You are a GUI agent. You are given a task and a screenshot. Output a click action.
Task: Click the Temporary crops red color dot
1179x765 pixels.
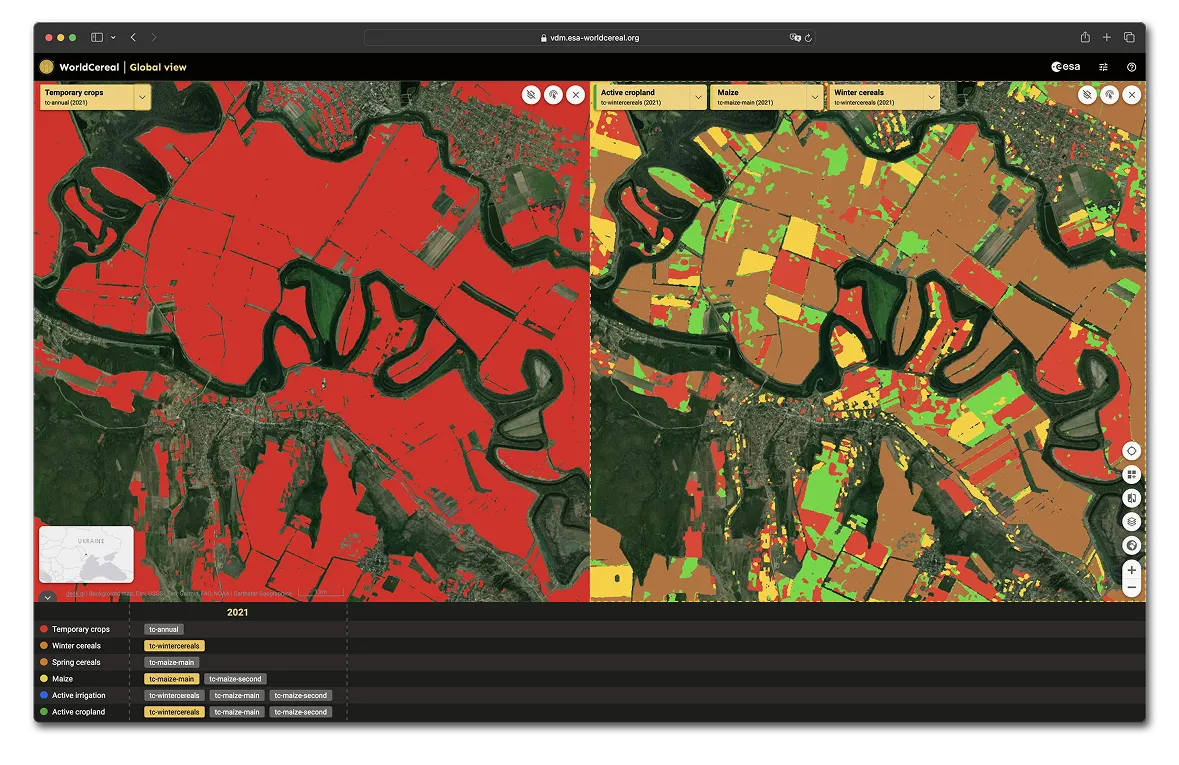[44, 629]
